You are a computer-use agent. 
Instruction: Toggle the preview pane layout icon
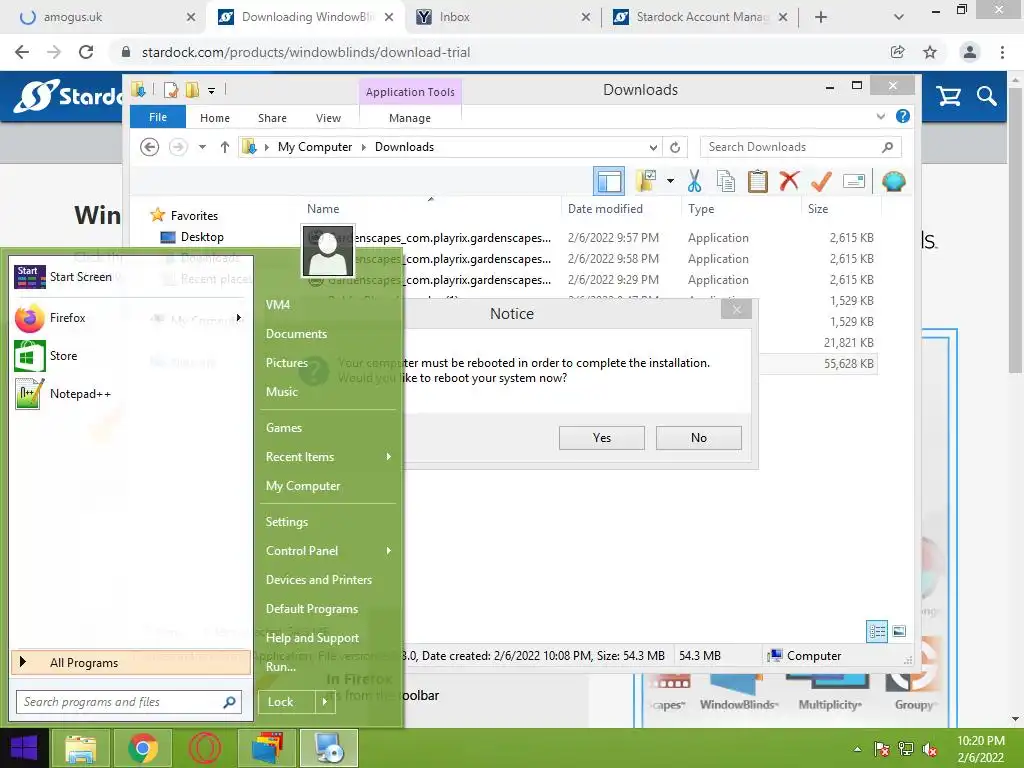coord(609,181)
